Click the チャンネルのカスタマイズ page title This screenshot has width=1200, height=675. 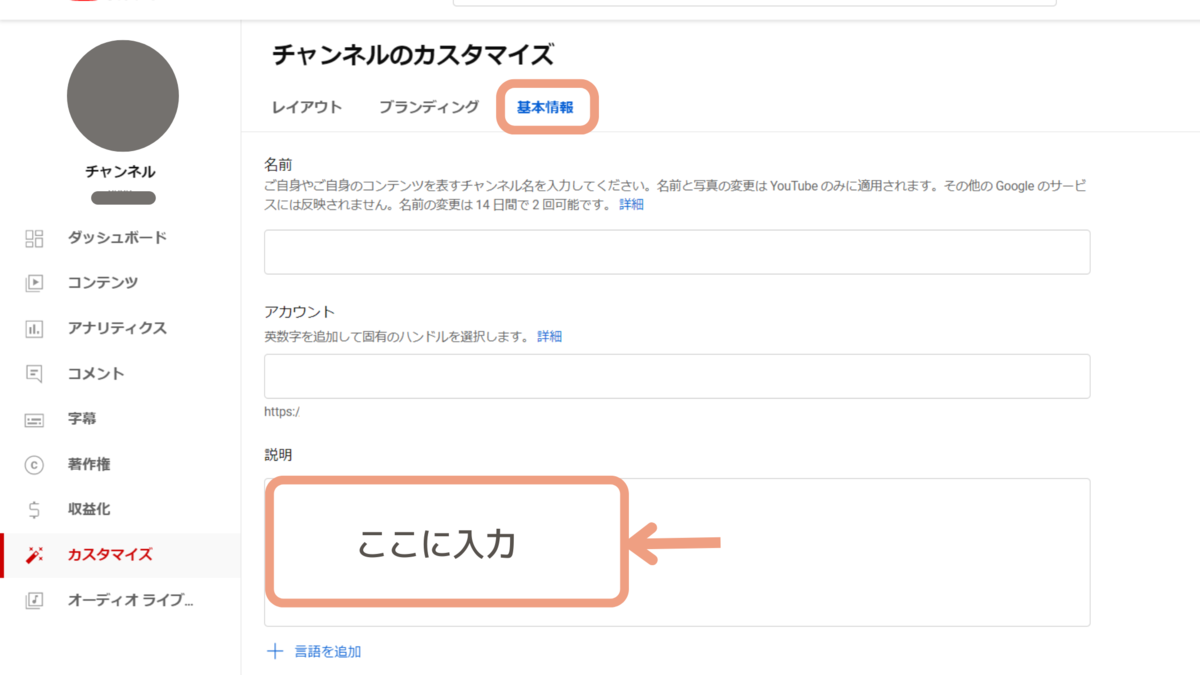[x=413, y=55]
